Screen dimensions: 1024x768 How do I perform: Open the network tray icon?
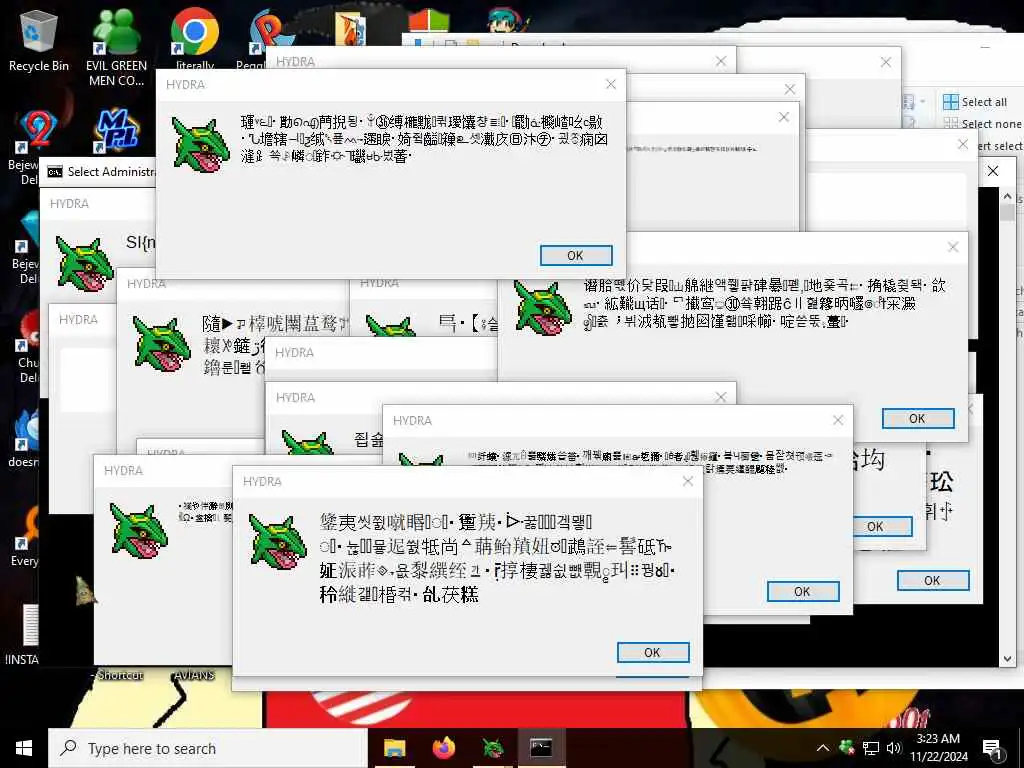click(871, 748)
